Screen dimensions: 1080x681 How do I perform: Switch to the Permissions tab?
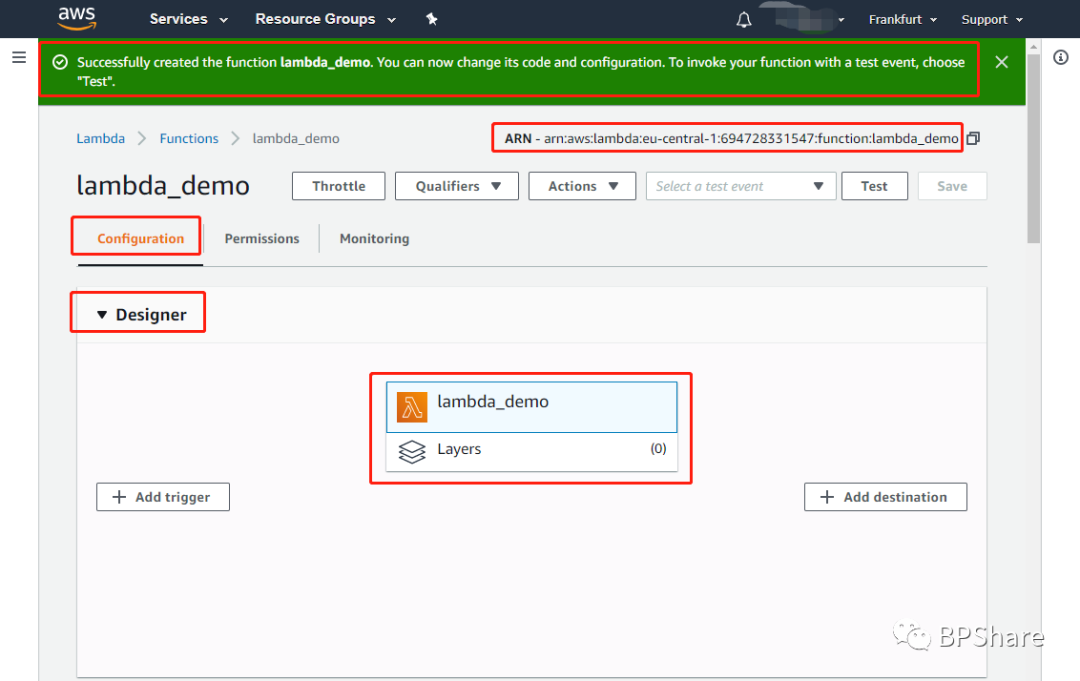coord(262,238)
